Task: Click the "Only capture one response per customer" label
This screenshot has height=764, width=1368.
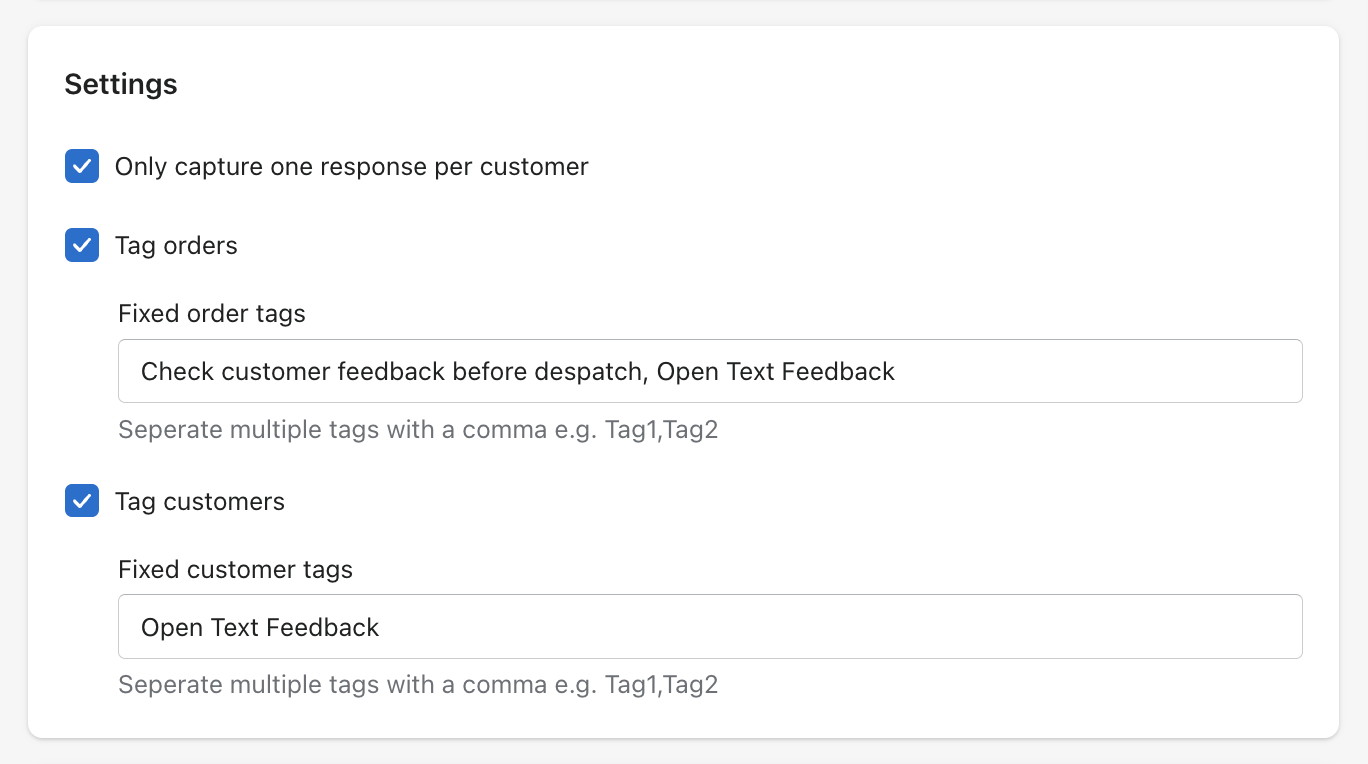Action: coord(351,167)
